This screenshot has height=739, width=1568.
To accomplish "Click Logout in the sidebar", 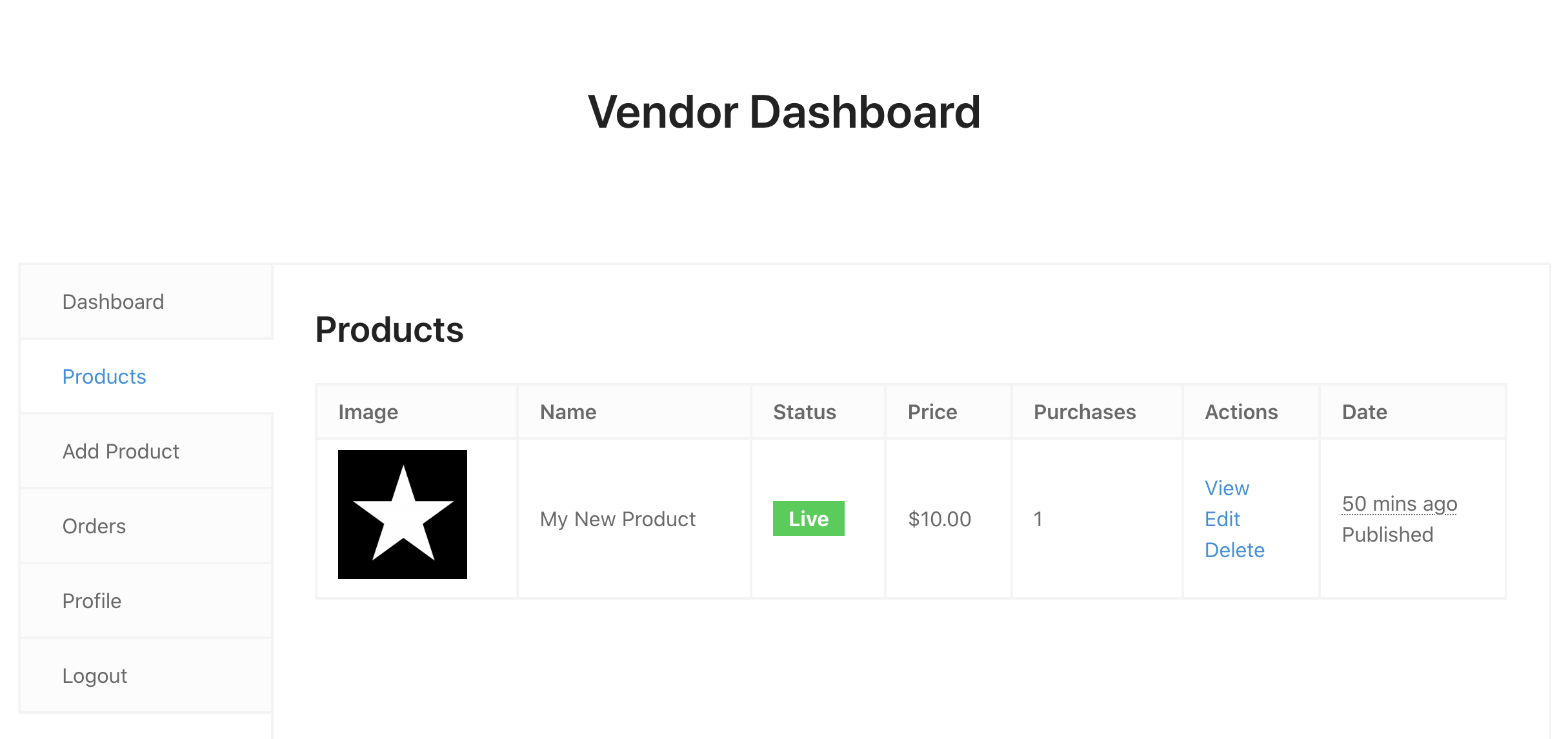I will point(95,676).
